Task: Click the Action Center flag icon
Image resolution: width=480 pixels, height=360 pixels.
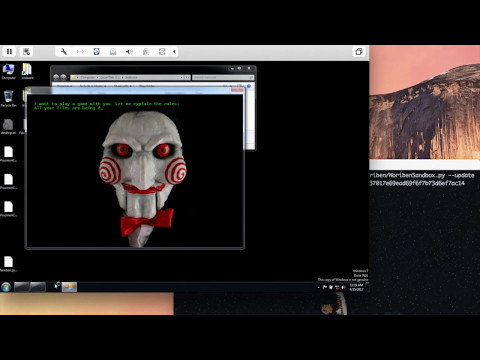Action: point(325,287)
